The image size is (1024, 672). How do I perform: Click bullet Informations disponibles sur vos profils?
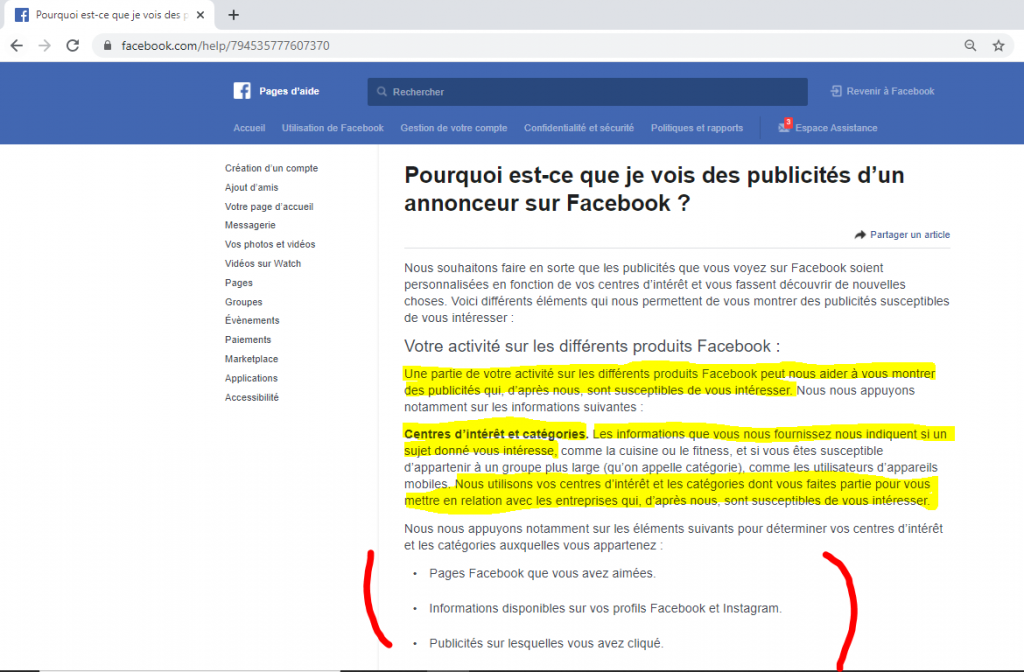605,608
